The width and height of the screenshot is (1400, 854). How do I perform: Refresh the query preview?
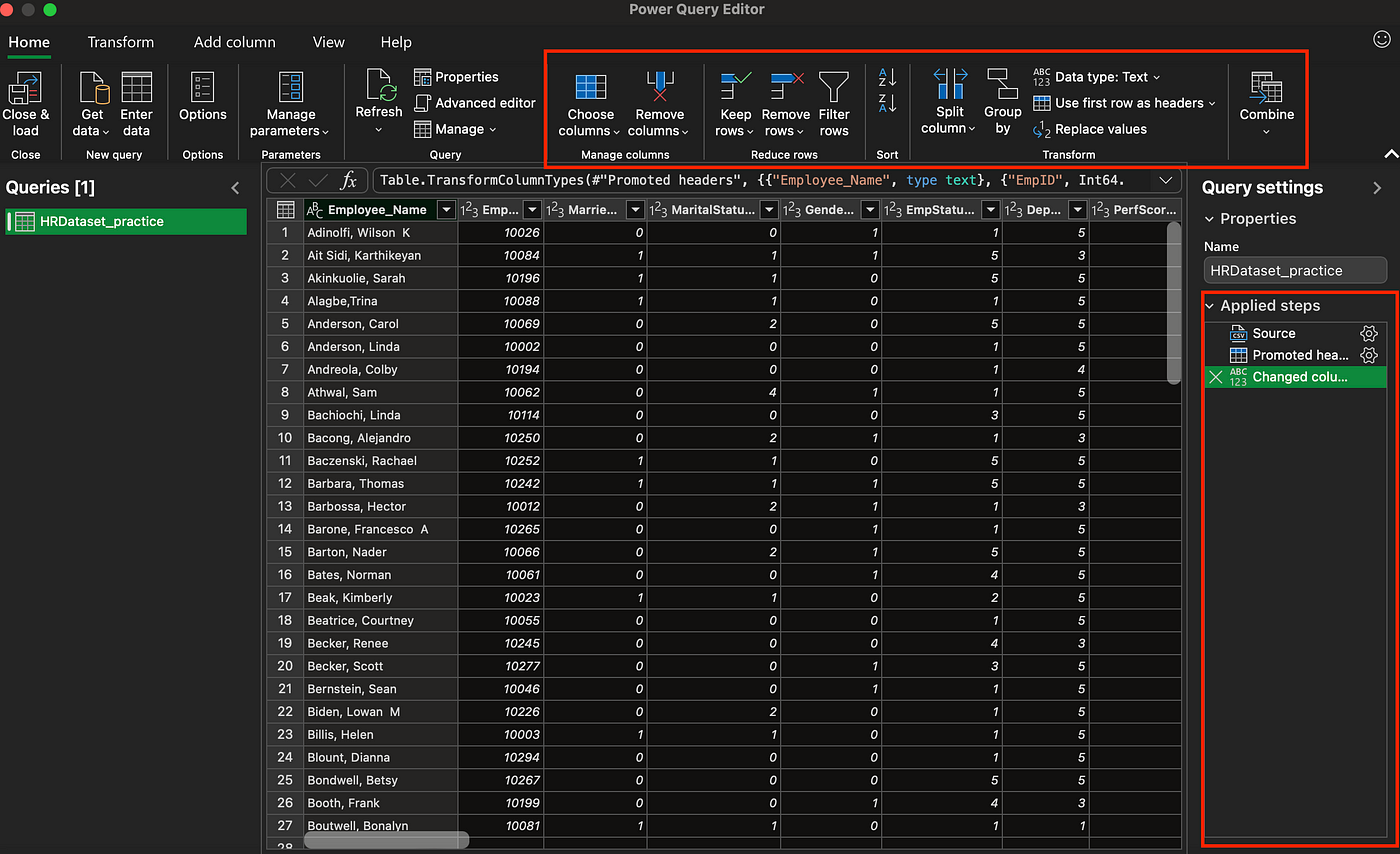[x=378, y=100]
